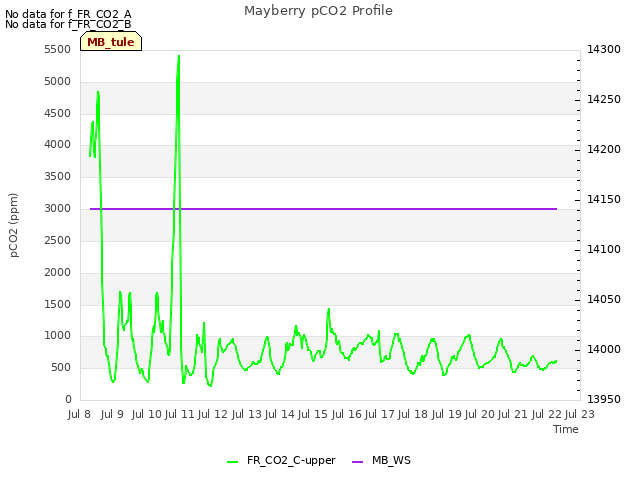This screenshot has height=480, width=640.
Task: Click the Jul 23 x-axis tick label
Action: [580, 415]
